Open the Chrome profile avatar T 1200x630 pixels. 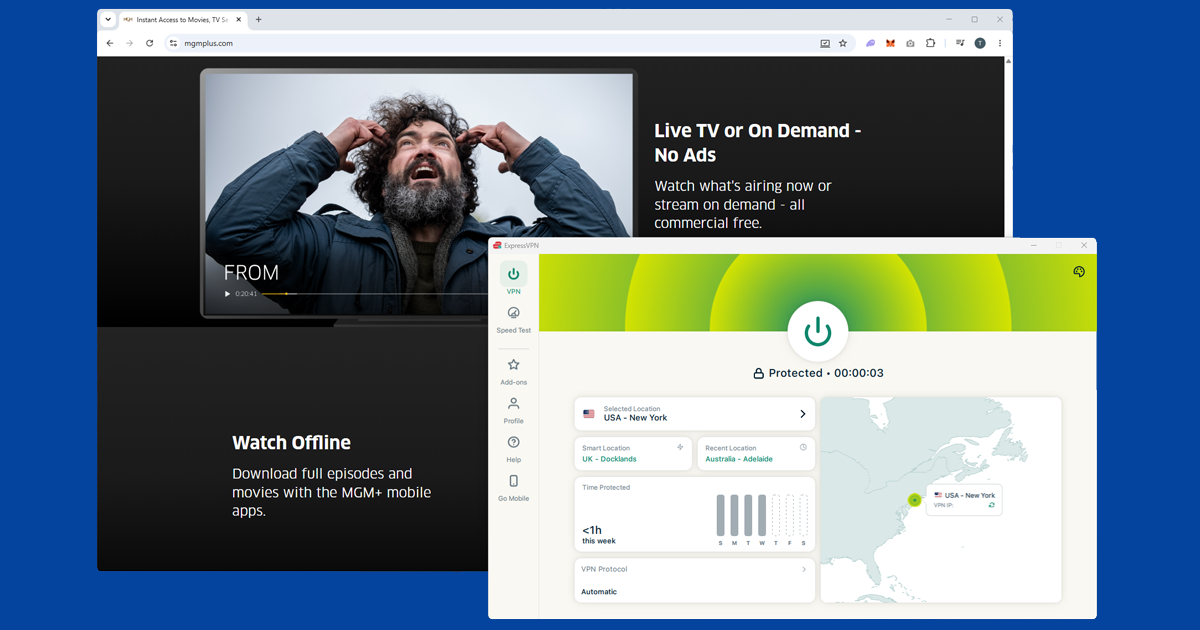[980, 43]
